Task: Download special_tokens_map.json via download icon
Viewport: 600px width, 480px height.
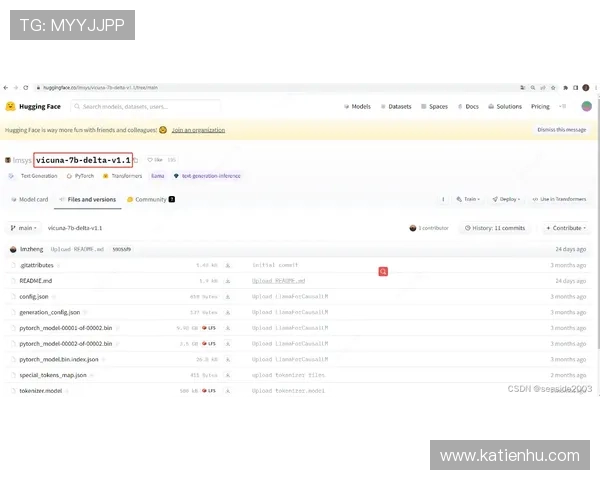Action: 228,375
